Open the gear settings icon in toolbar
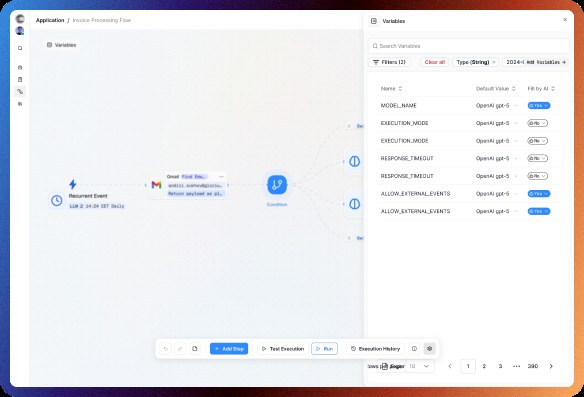The height and width of the screenshot is (397, 584). (x=429, y=349)
